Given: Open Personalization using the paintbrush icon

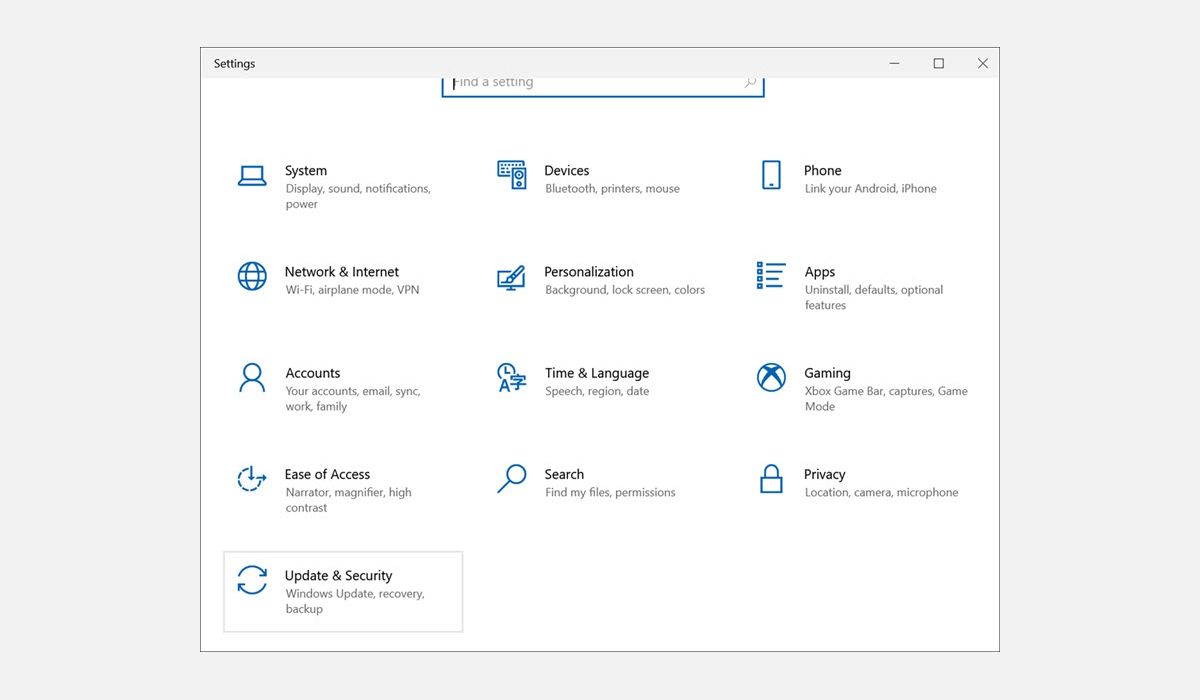Looking at the screenshot, I should coord(511,277).
